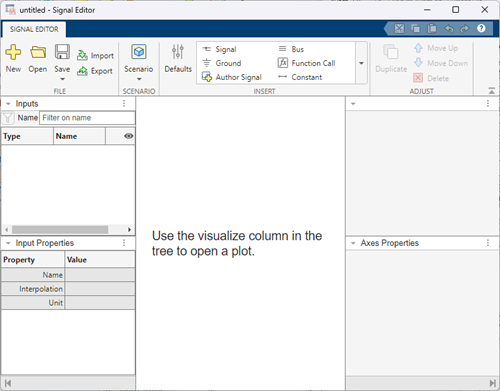Insert a Function Call
Screen dimensions: 500x391
tap(306, 63)
